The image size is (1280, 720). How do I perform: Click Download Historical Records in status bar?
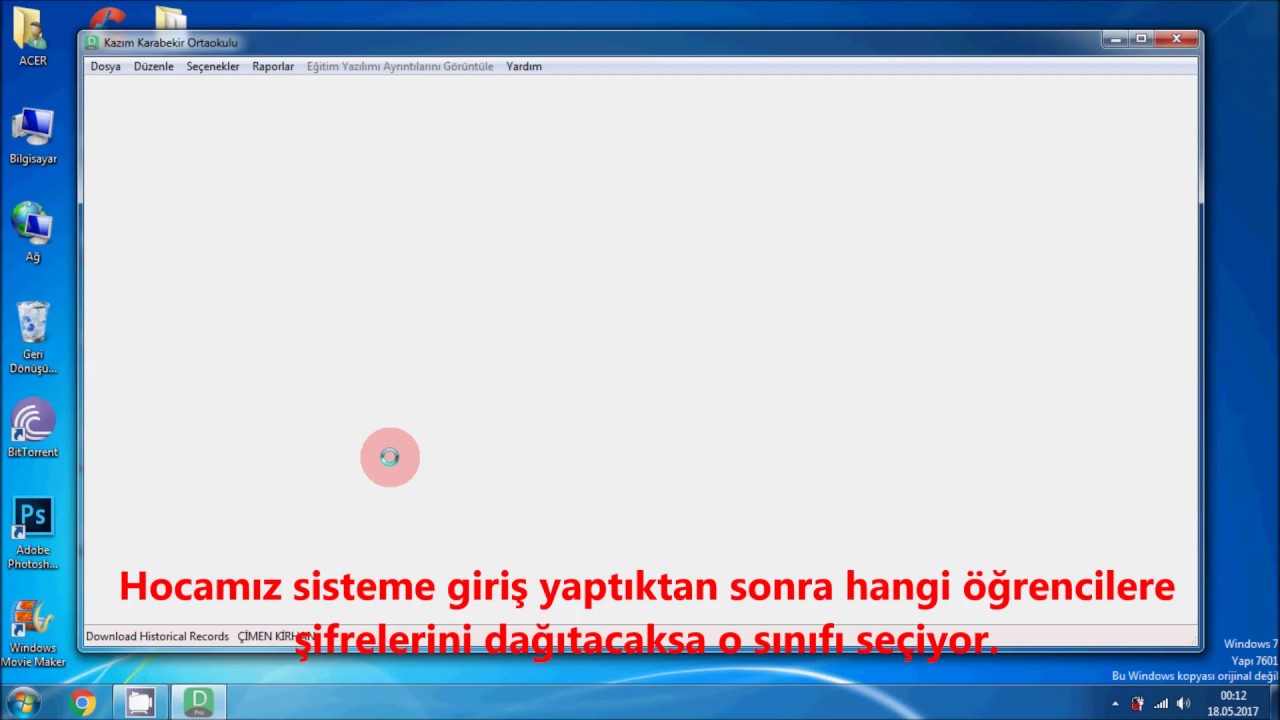157,636
